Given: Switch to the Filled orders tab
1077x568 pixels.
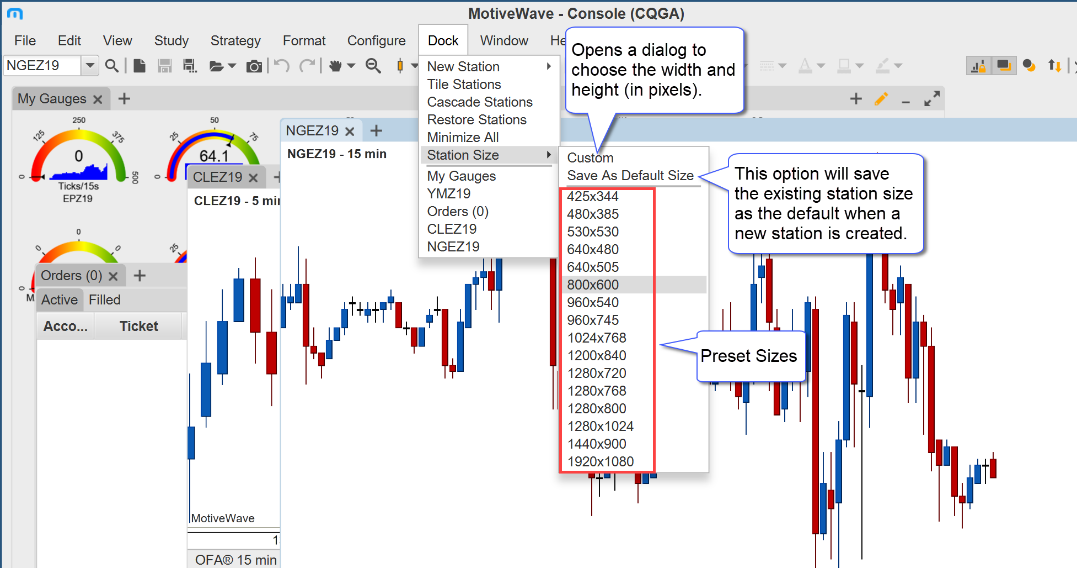Looking at the screenshot, I should 104,299.
